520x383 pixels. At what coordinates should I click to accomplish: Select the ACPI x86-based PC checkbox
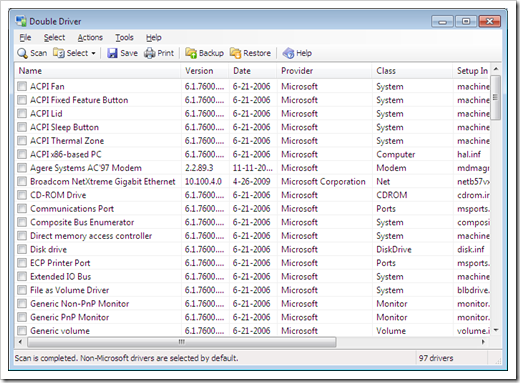coord(22,154)
